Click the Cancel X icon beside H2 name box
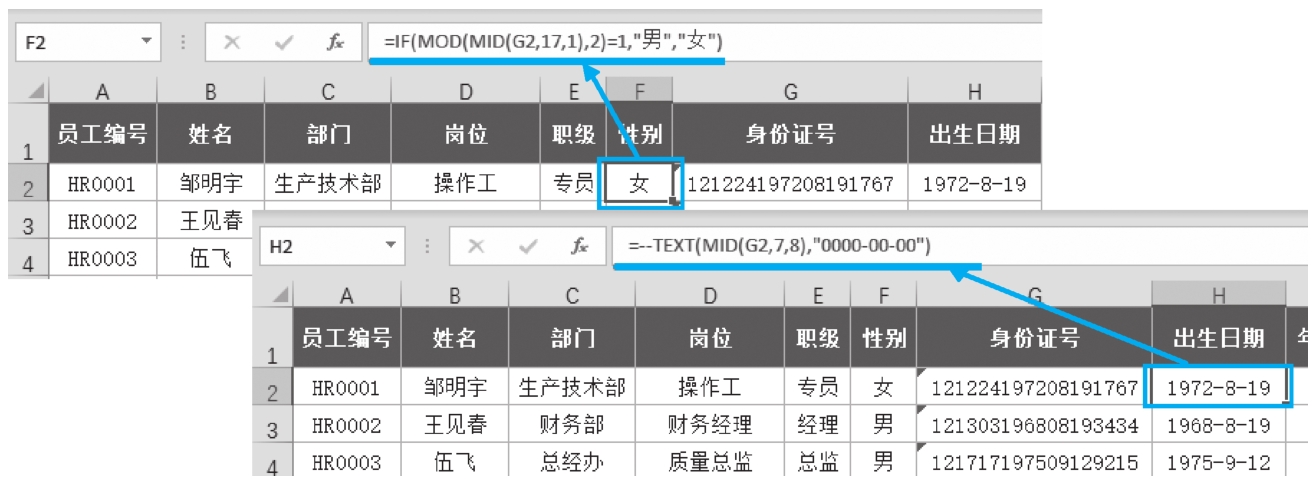The width and height of the screenshot is (1312, 479). (476, 246)
